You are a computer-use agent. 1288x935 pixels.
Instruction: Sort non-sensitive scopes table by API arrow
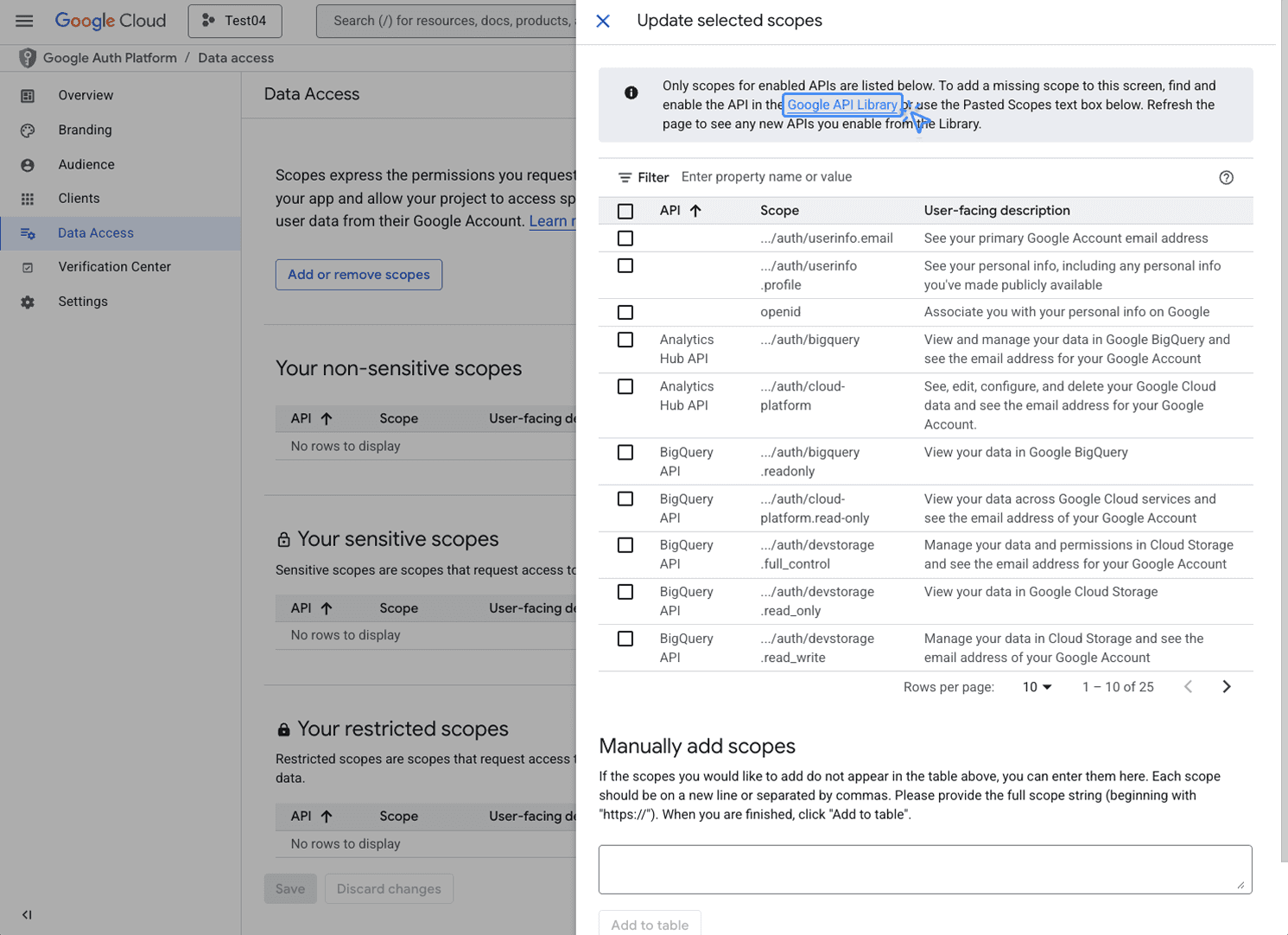326,418
